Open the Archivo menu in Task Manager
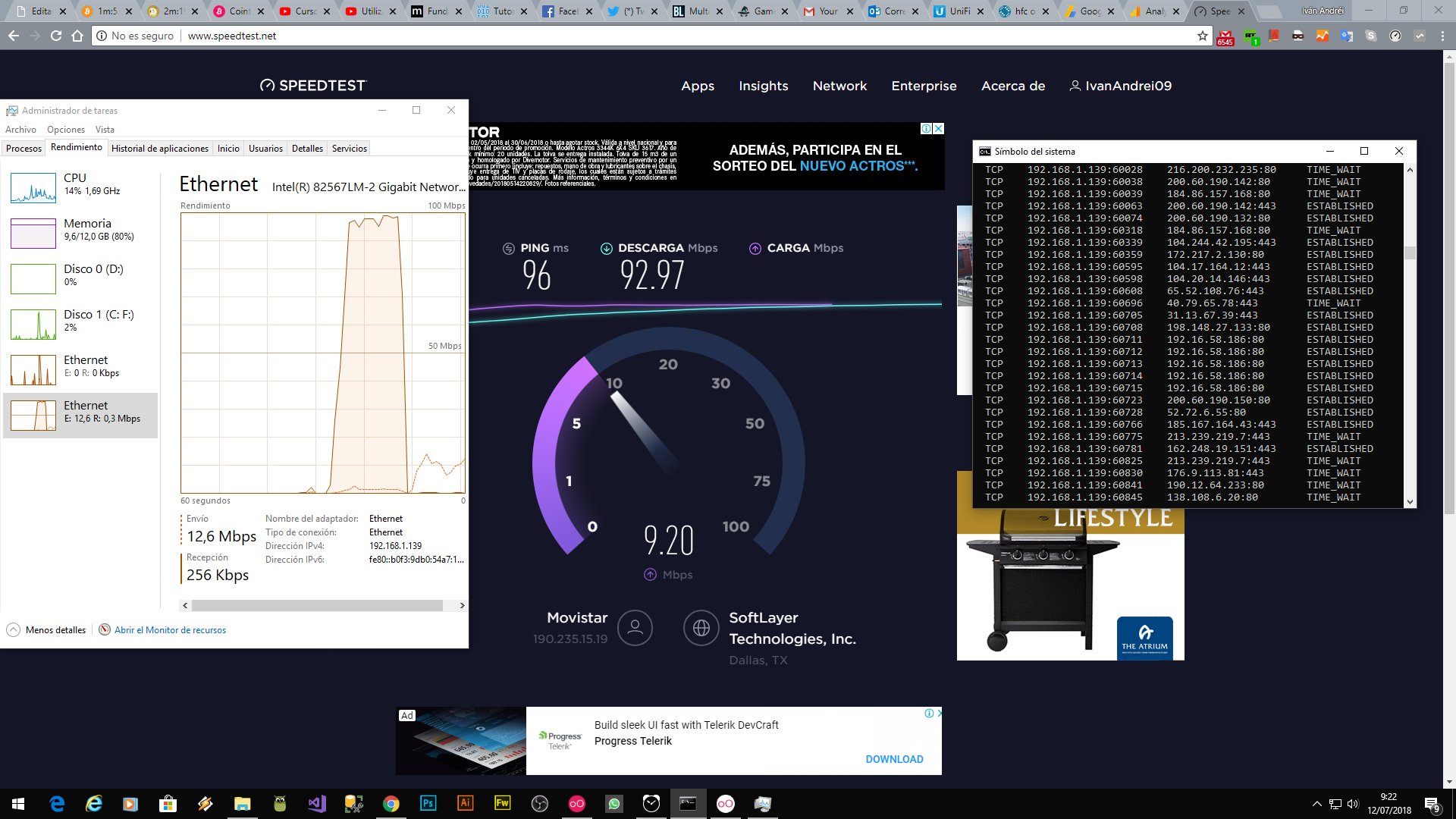This screenshot has width=1456, height=819. 20,130
